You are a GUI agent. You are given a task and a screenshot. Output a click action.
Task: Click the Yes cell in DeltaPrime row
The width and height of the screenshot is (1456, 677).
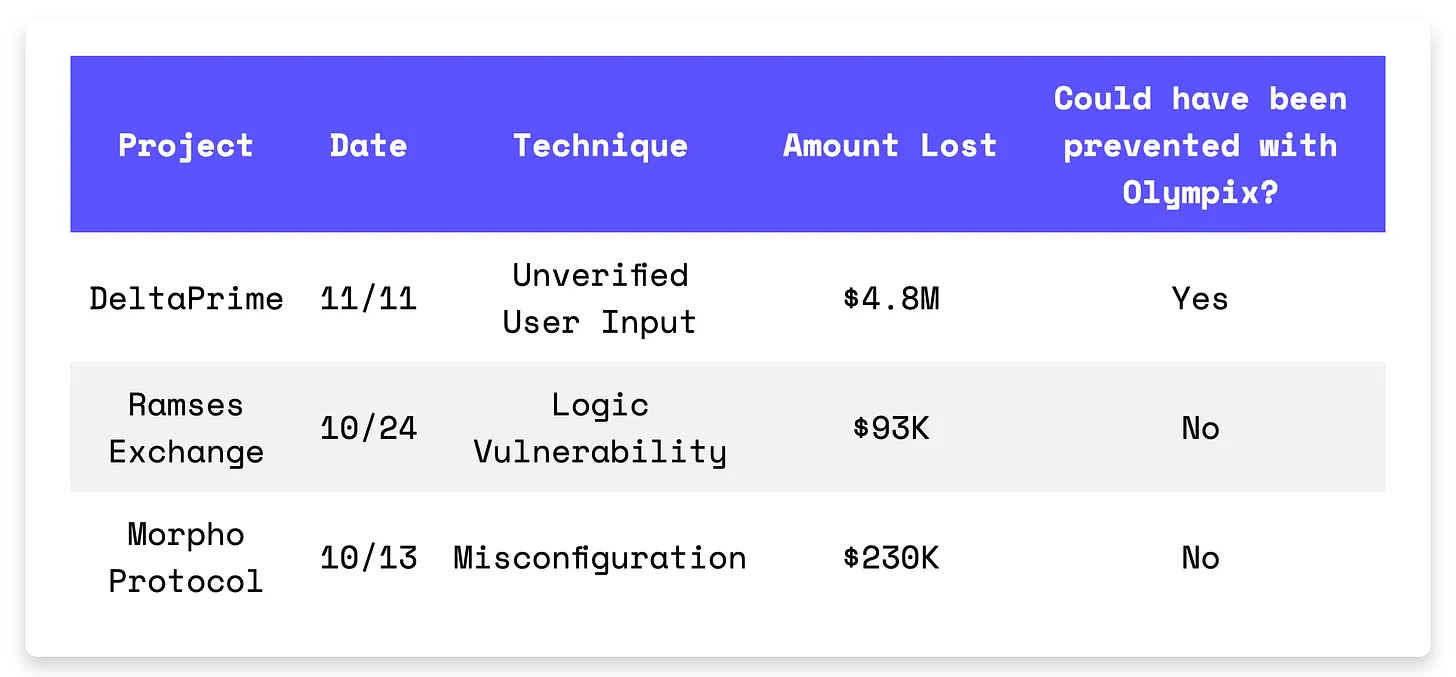coord(1200,298)
